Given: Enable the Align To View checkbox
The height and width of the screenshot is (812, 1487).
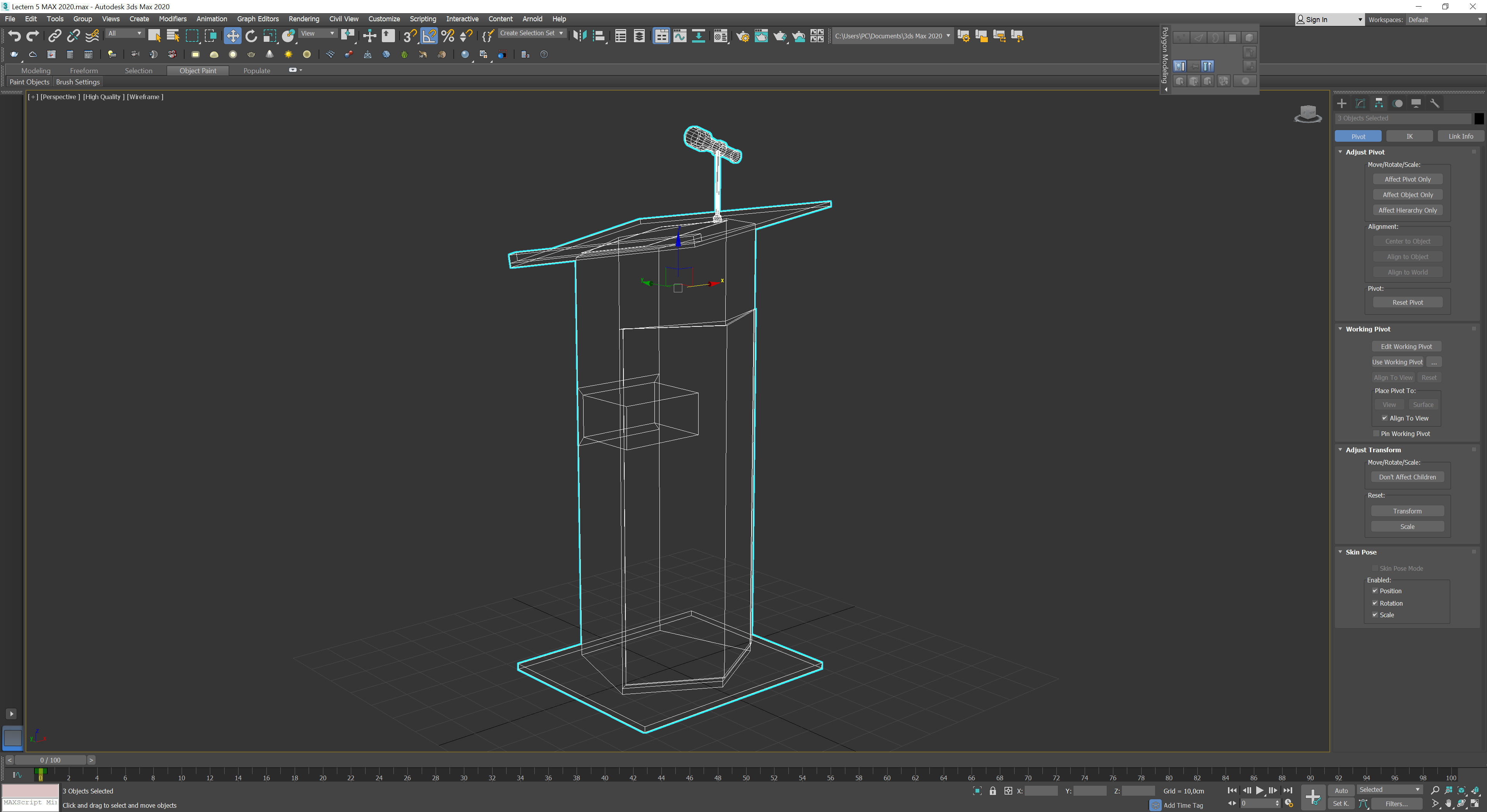Looking at the screenshot, I should (x=1384, y=418).
